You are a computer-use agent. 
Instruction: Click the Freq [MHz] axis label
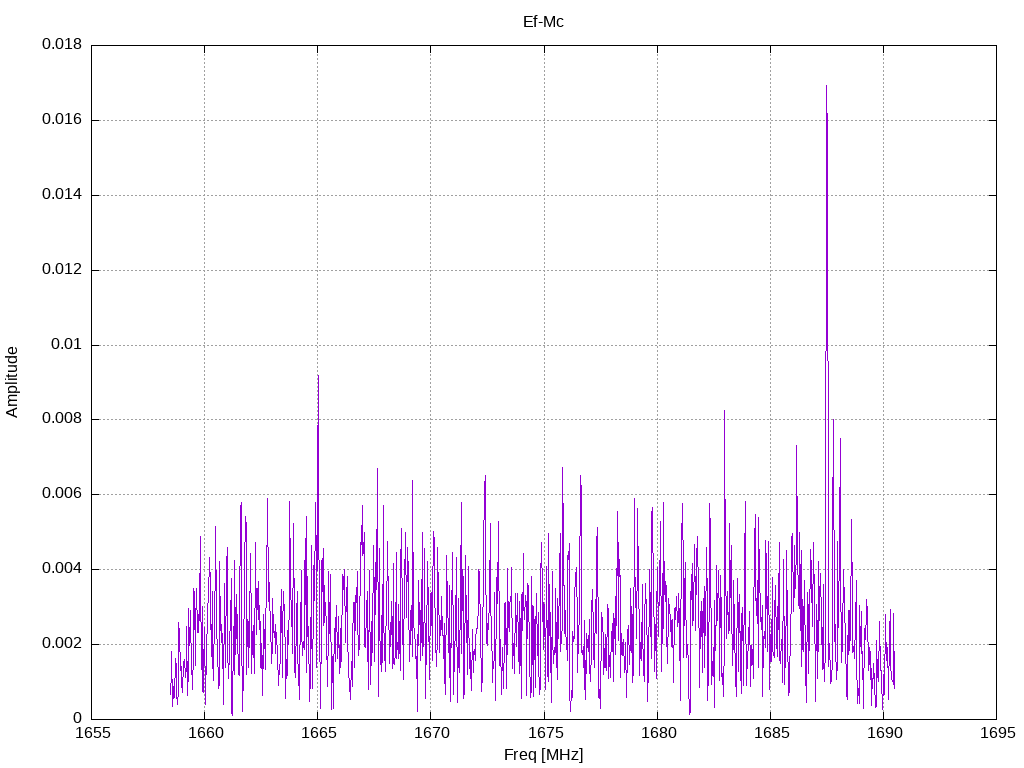pyautogui.click(x=543, y=754)
